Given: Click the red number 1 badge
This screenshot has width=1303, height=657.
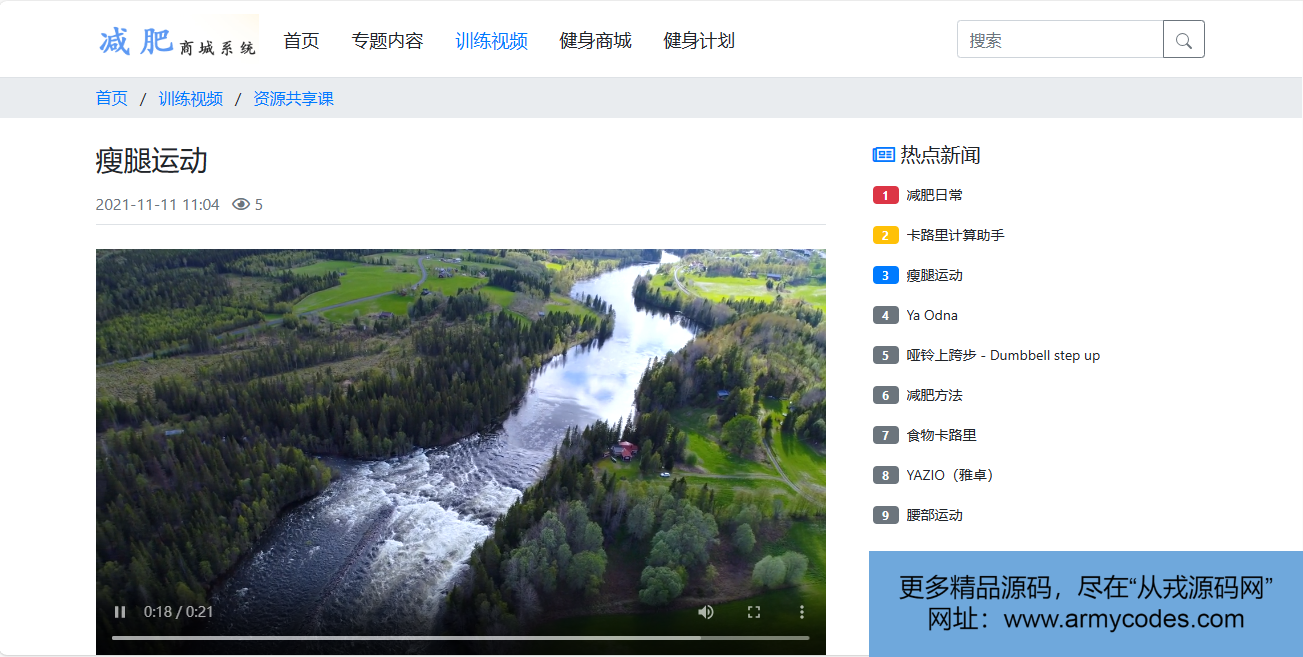Looking at the screenshot, I should tap(886, 195).
